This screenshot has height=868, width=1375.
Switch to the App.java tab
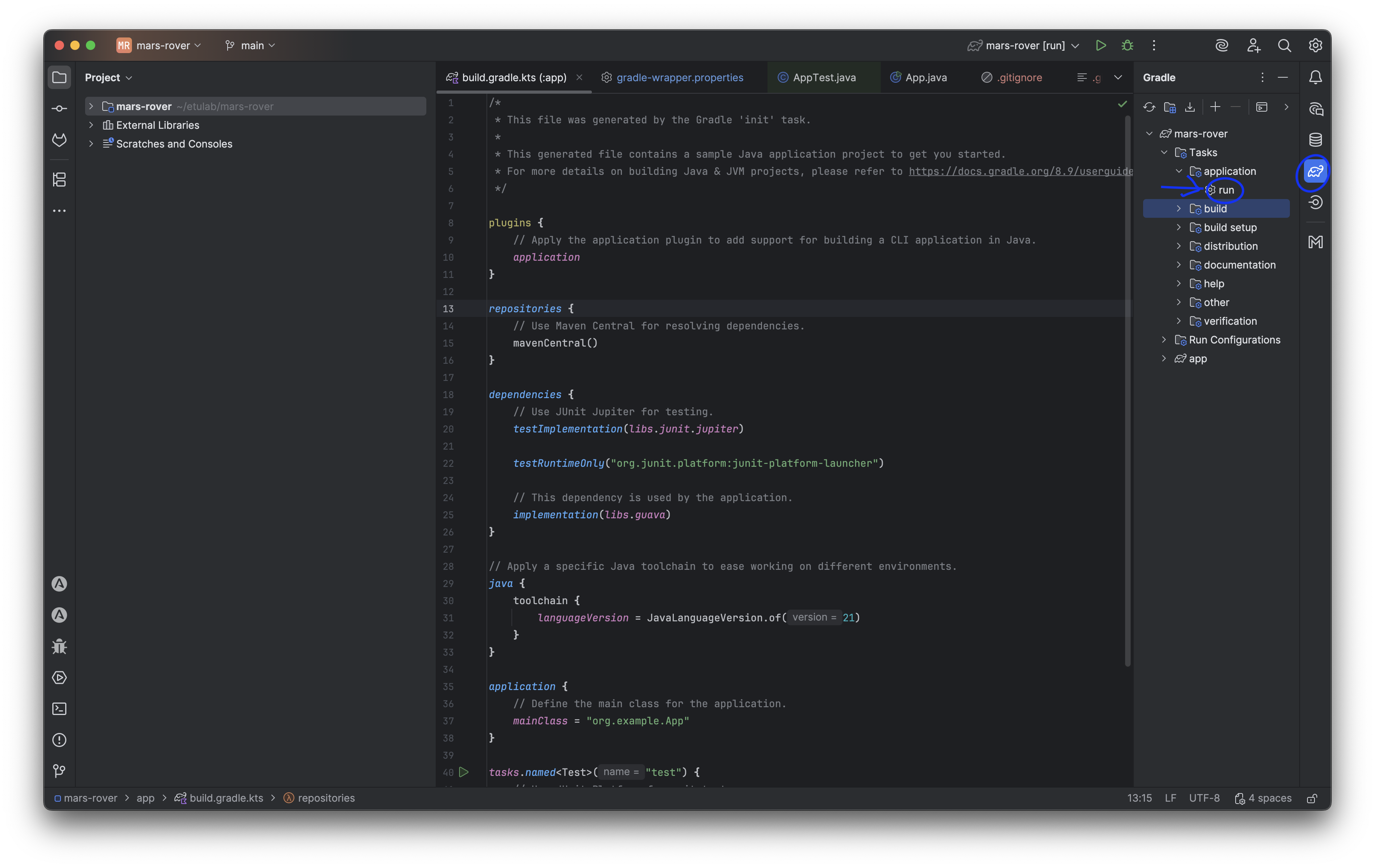click(925, 78)
